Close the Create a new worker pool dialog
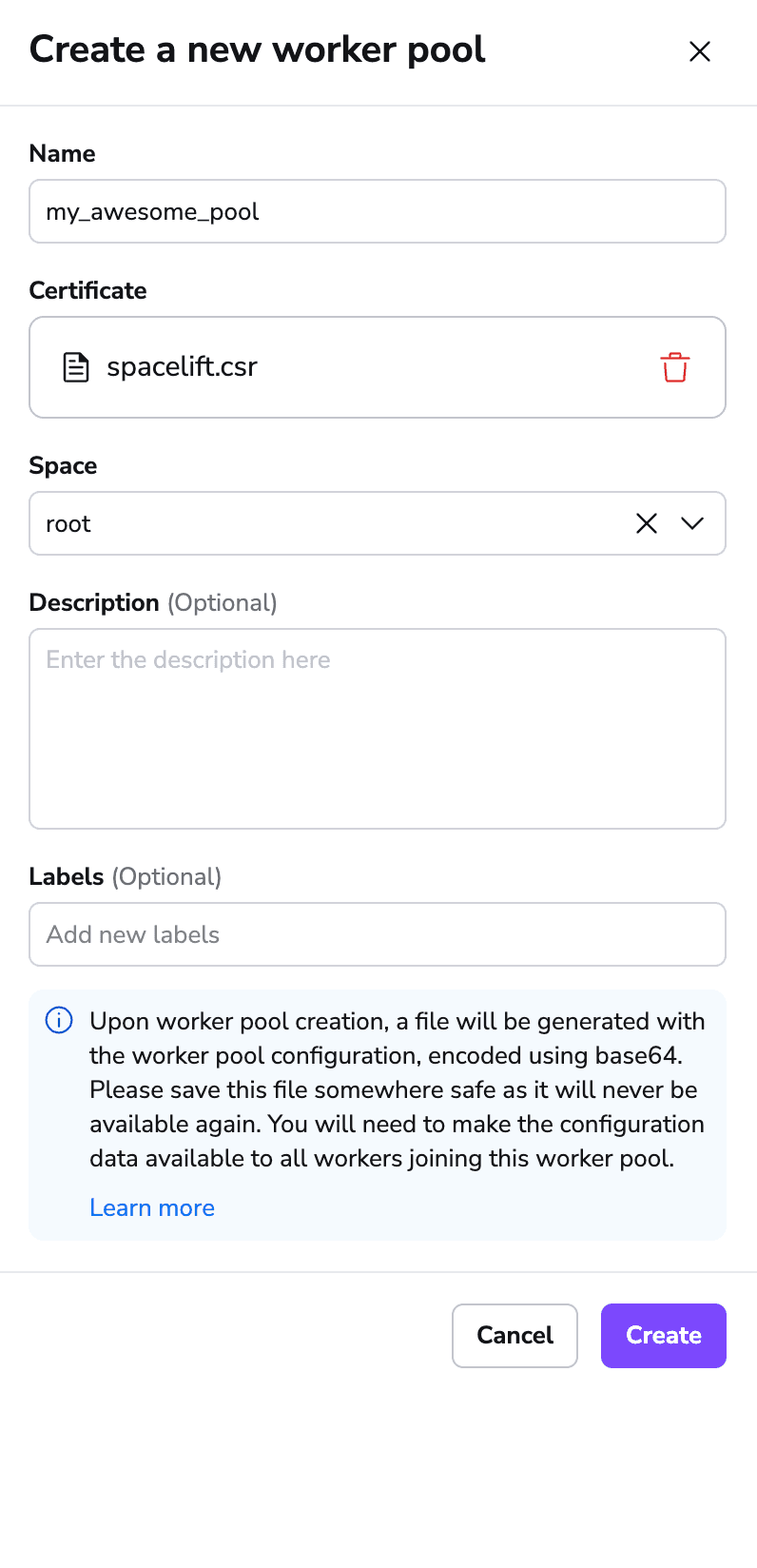The width and height of the screenshot is (757, 1568). coord(699,51)
